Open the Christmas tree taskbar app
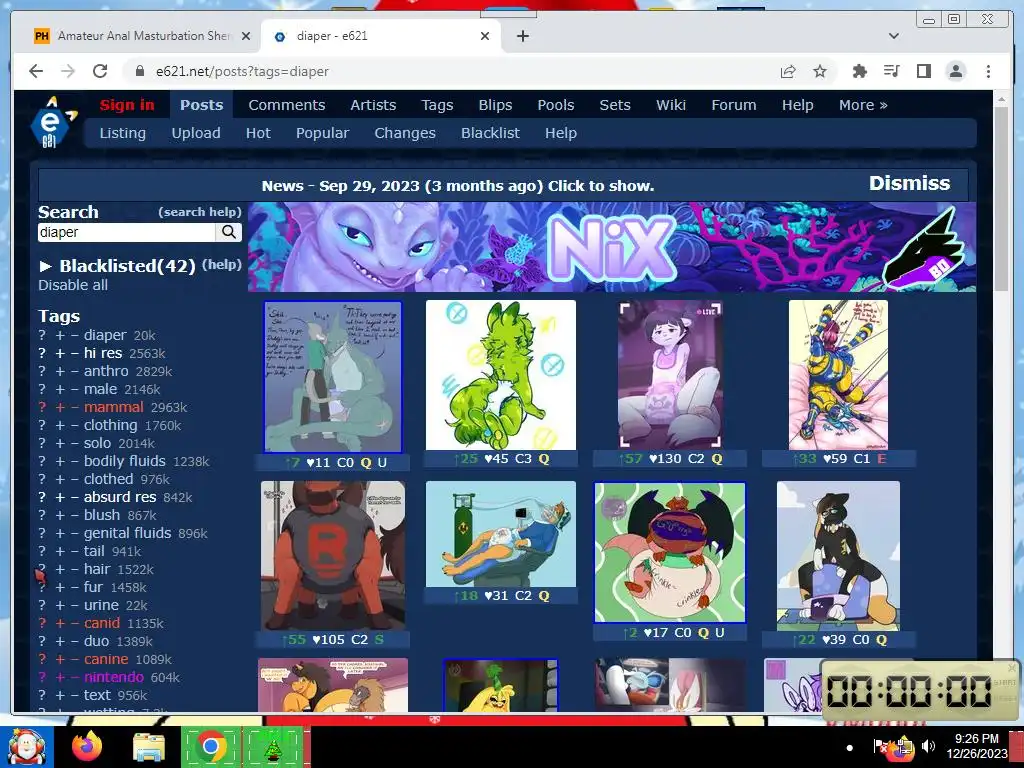This screenshot has width=1024, height=768. point(273,747)
